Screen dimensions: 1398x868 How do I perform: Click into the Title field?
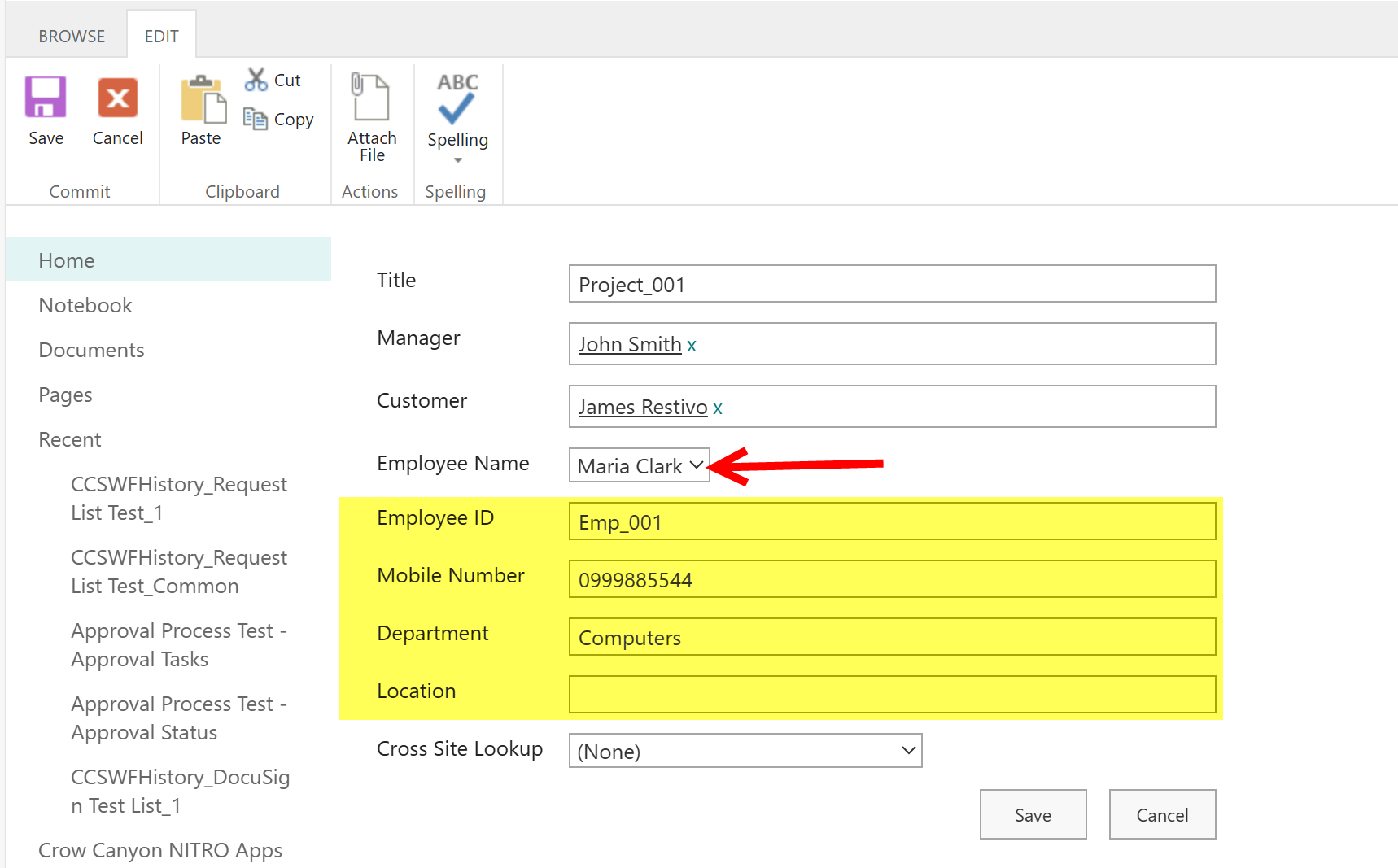(892, 284)
